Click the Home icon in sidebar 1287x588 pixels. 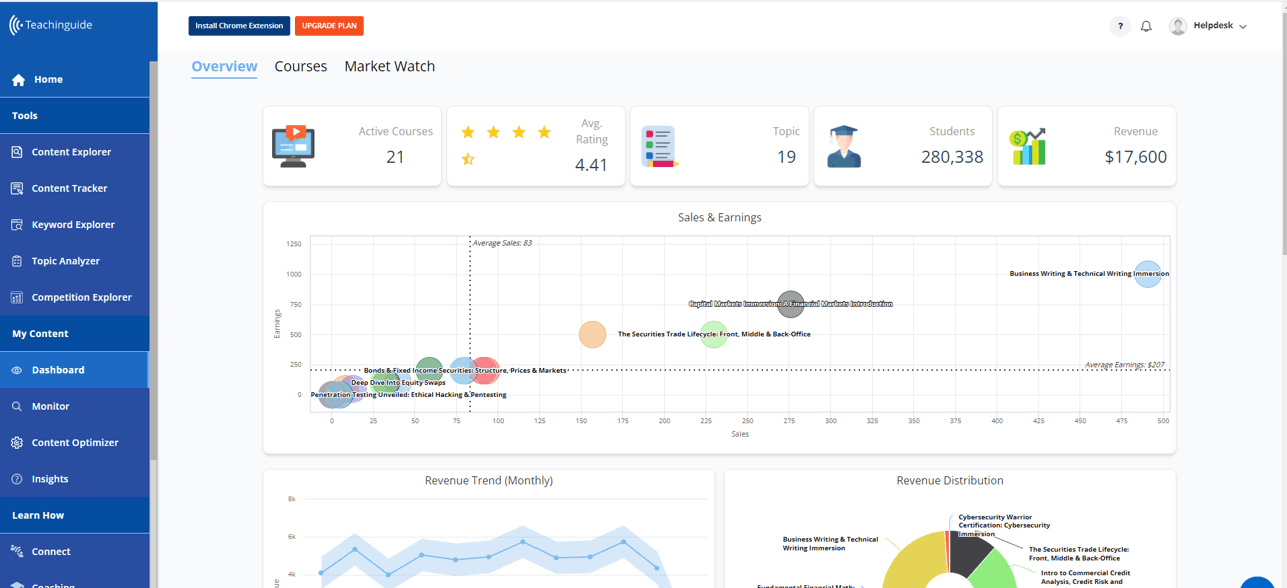[x=18, y=80]
